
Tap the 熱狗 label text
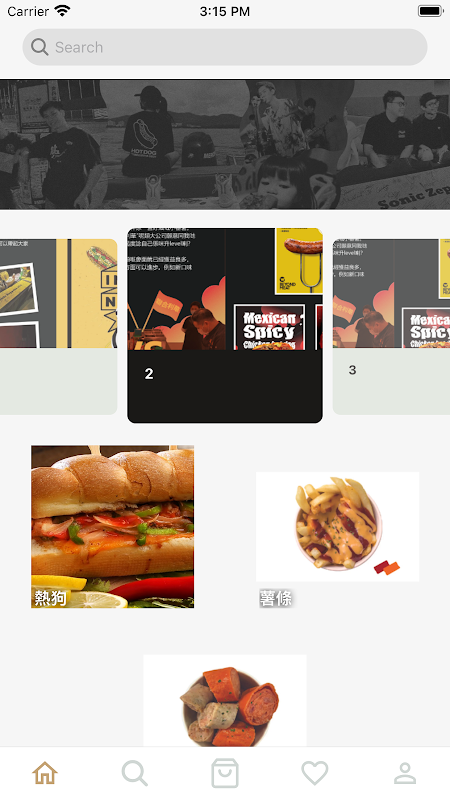point(50,597)
